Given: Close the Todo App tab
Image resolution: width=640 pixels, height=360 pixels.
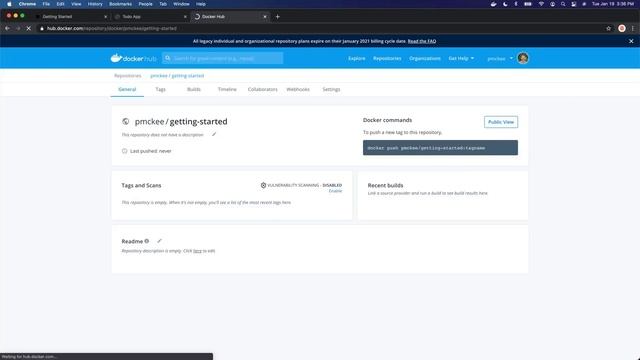Looking at the screenshot, I should (x=185, y=17).
